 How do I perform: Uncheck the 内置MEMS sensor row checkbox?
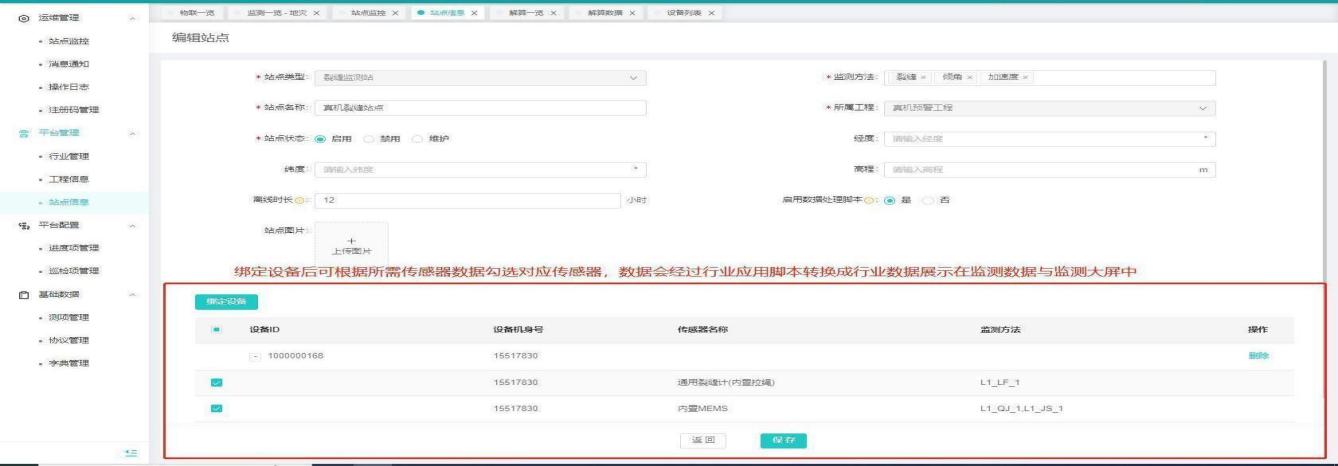(x=216, y=408)
